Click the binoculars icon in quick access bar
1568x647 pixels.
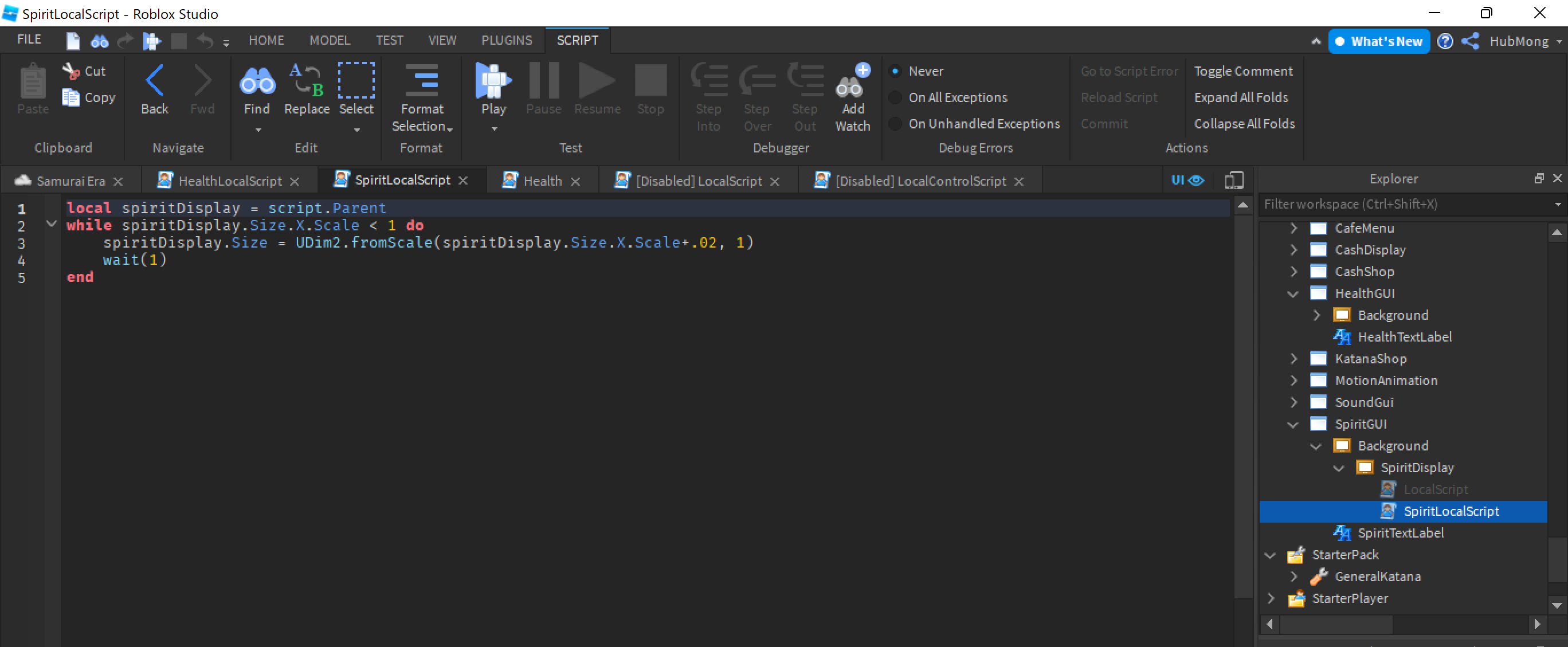coord(99,41)
